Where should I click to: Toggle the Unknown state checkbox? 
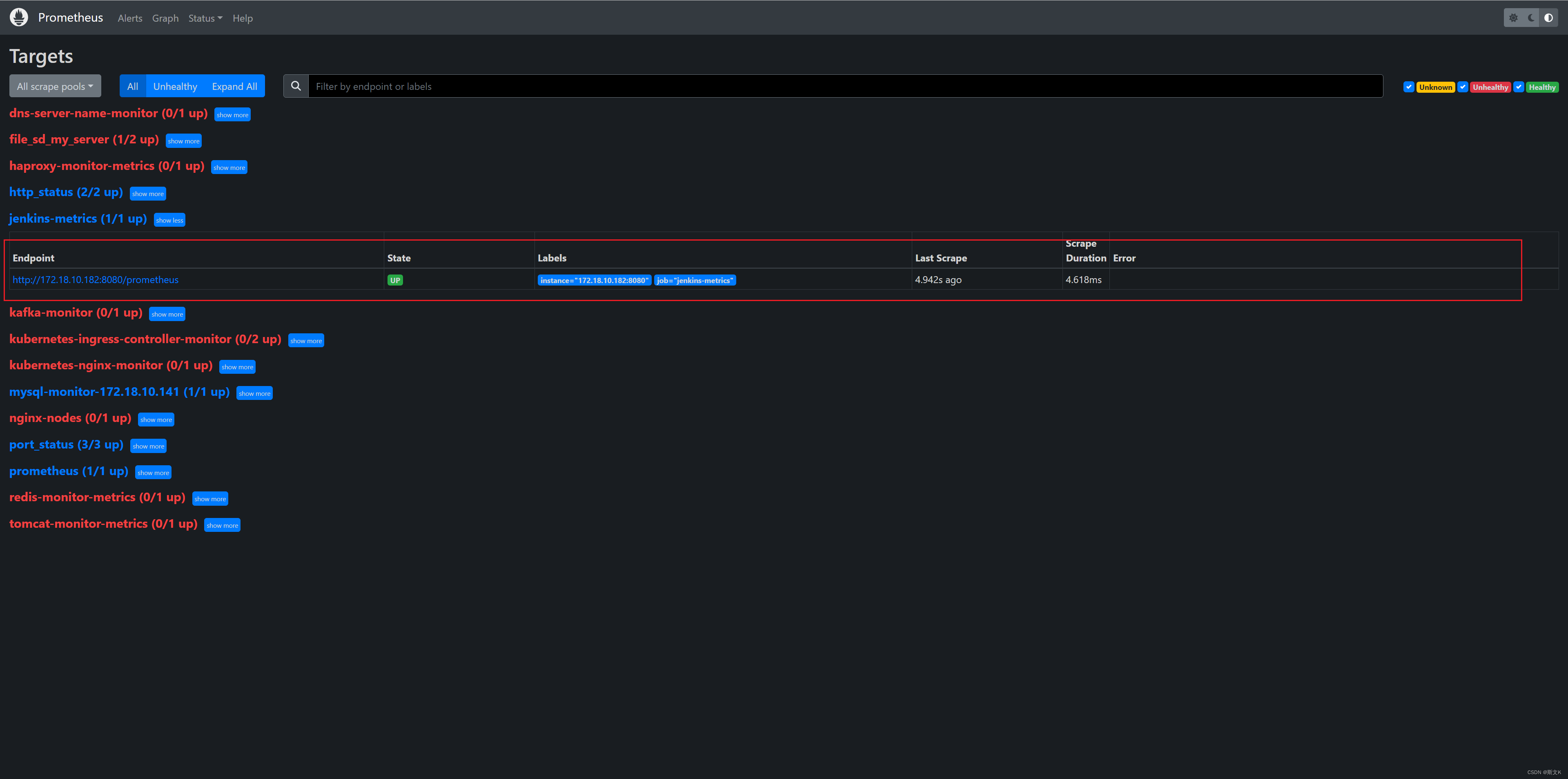(1408, 87)
